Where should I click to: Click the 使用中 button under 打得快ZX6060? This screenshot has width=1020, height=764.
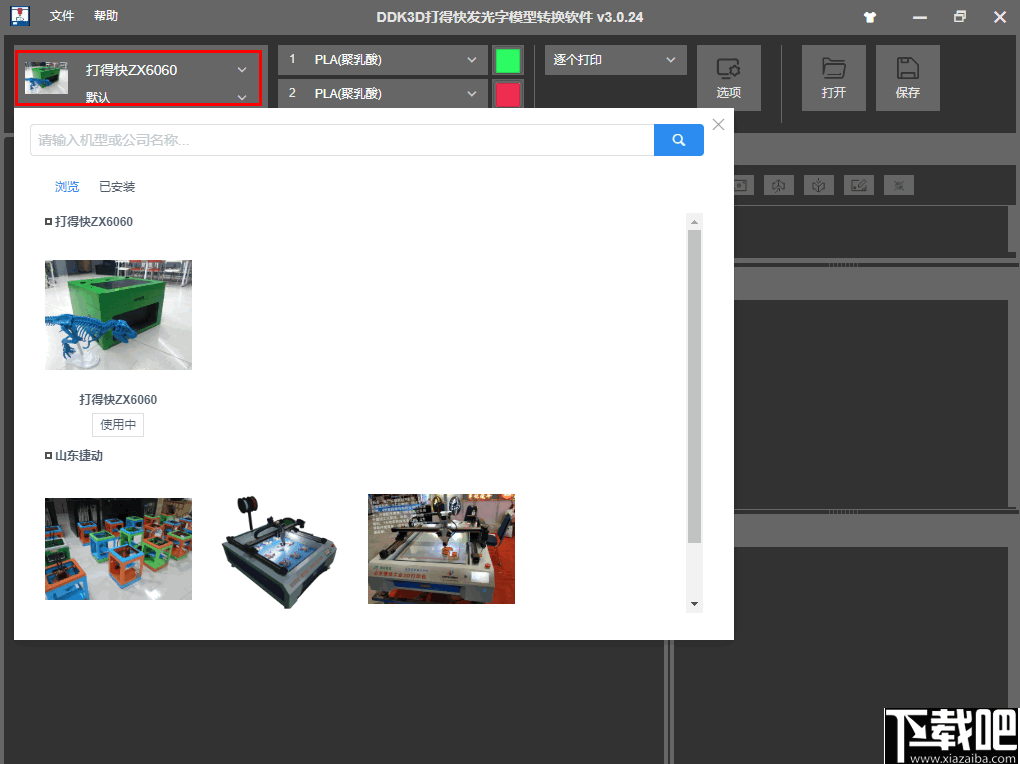pos(117,424)
